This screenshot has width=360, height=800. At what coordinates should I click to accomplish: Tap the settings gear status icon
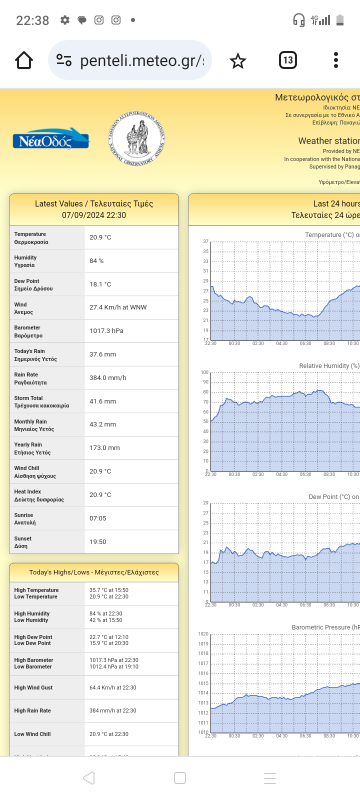65,20
